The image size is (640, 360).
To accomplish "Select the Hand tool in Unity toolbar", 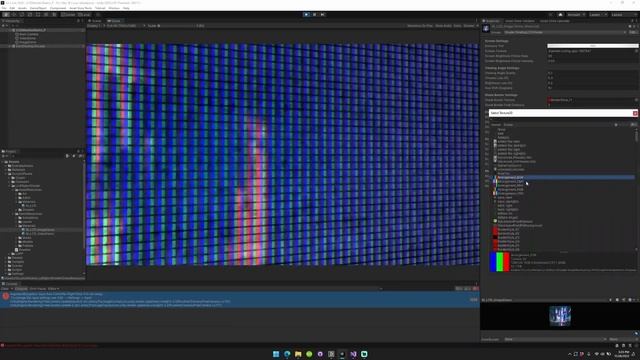I will coord(6,14).
